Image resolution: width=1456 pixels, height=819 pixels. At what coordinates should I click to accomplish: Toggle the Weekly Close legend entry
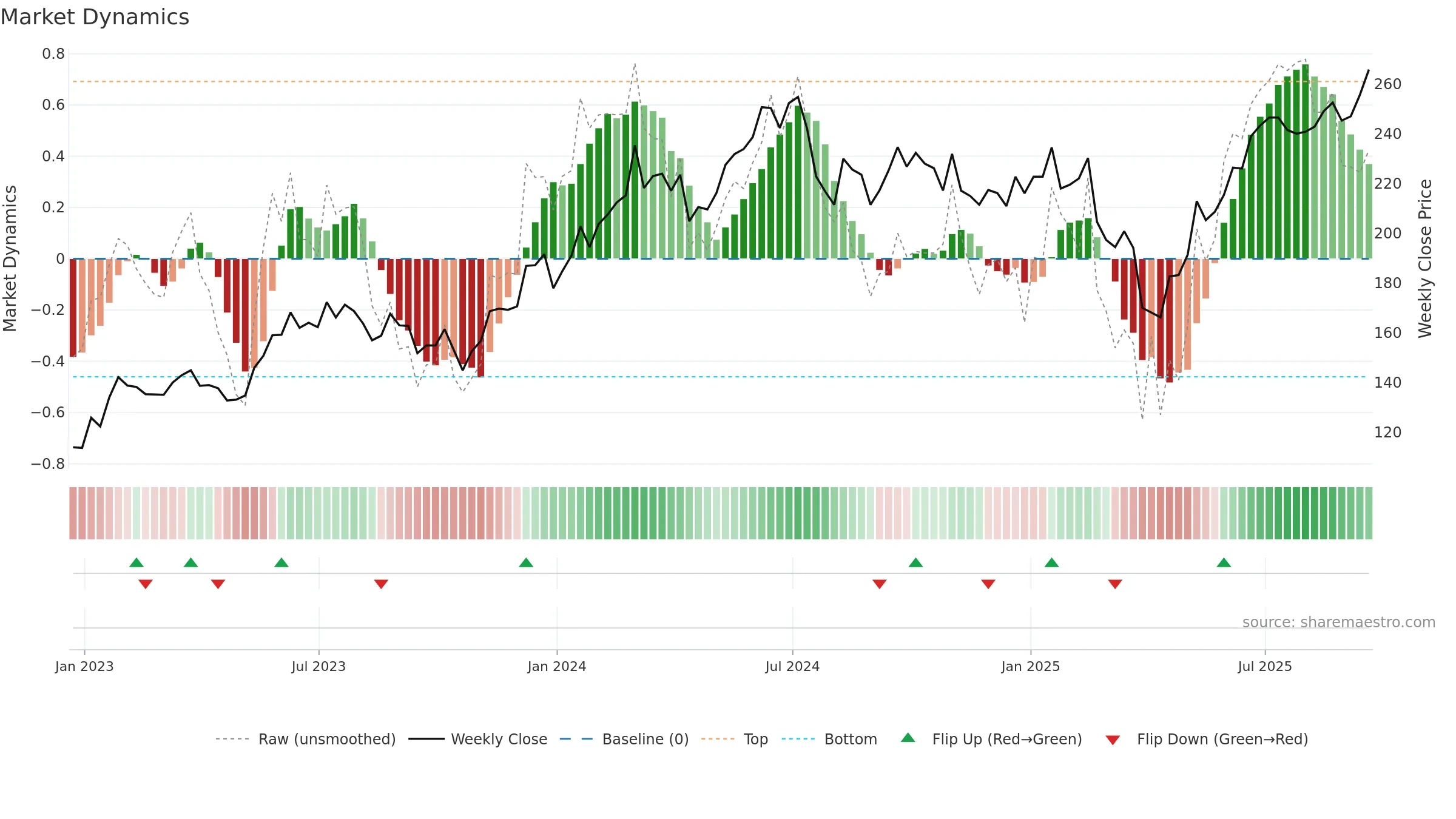pyautogui.click(x=478, y=739)
